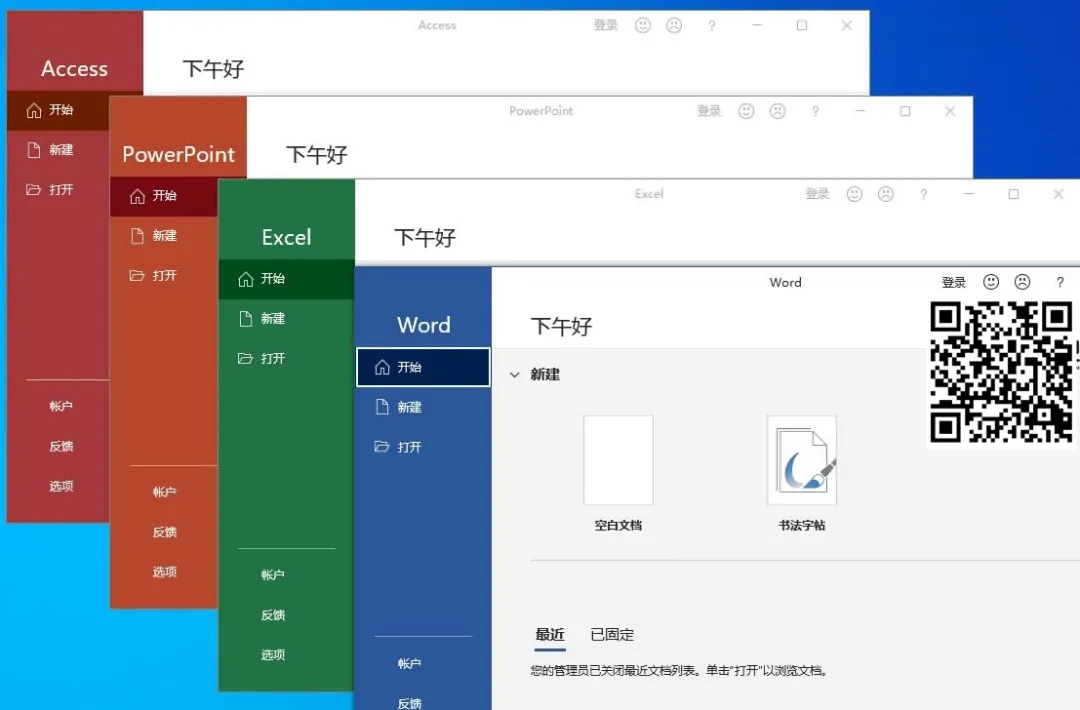Open Options (选项) in Excel window

[x=273, y=655]
